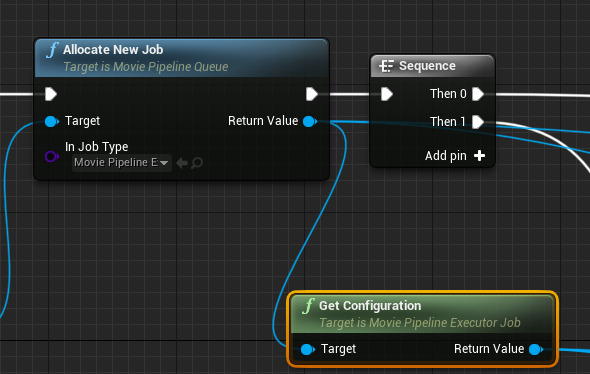Click function icon on Get Configuration
Viewport: 590px width, 374px height.
(308, 306)
